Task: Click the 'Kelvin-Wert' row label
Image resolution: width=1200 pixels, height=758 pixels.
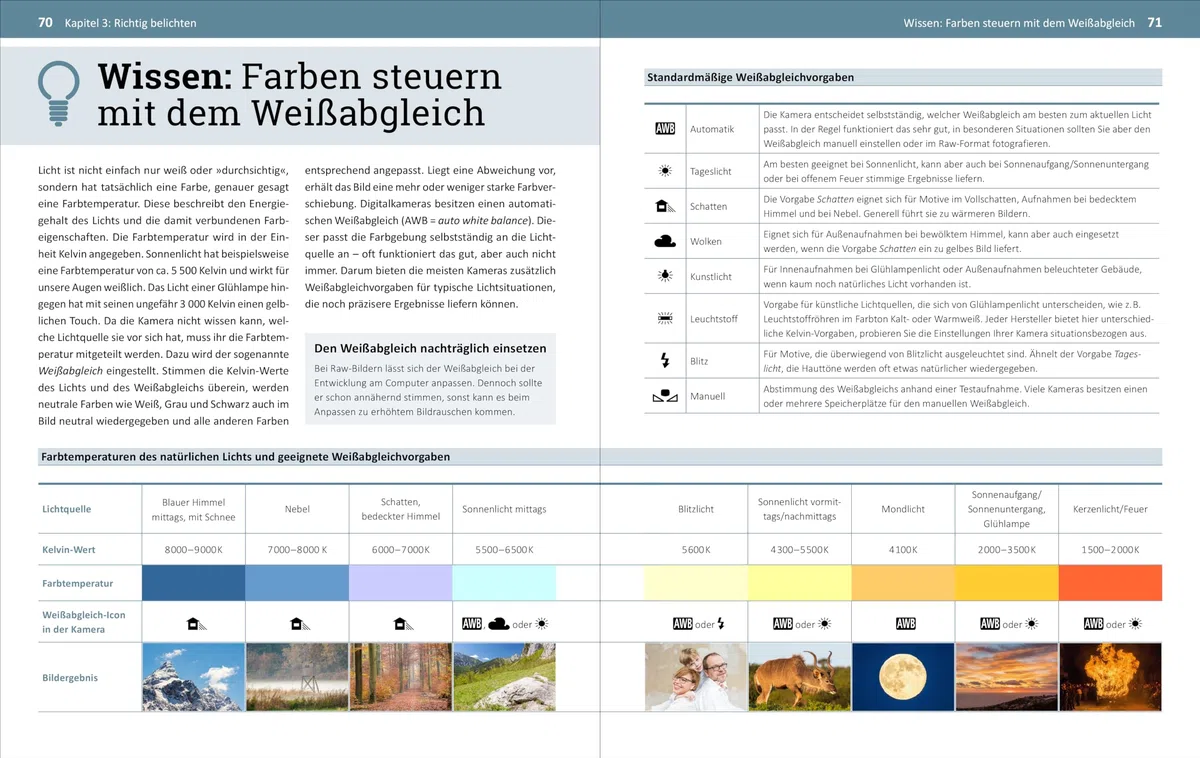Action: pyautogui.click(x=69, y=550)
